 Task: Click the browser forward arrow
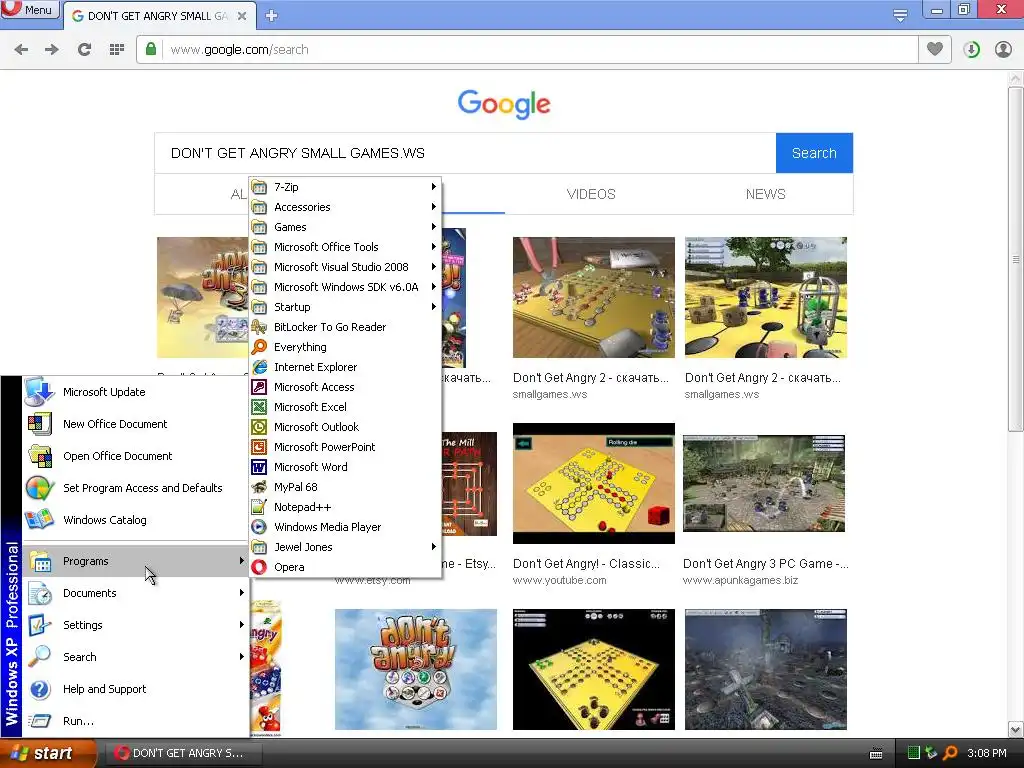[x=52, y=50]
